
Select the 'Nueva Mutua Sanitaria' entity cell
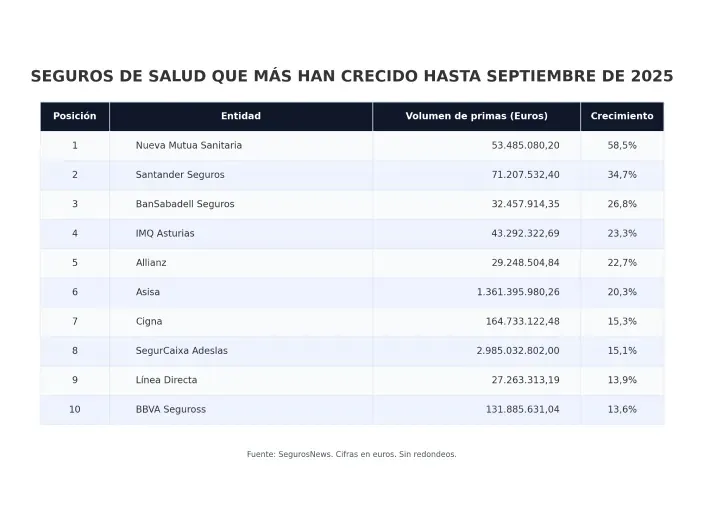189,145
